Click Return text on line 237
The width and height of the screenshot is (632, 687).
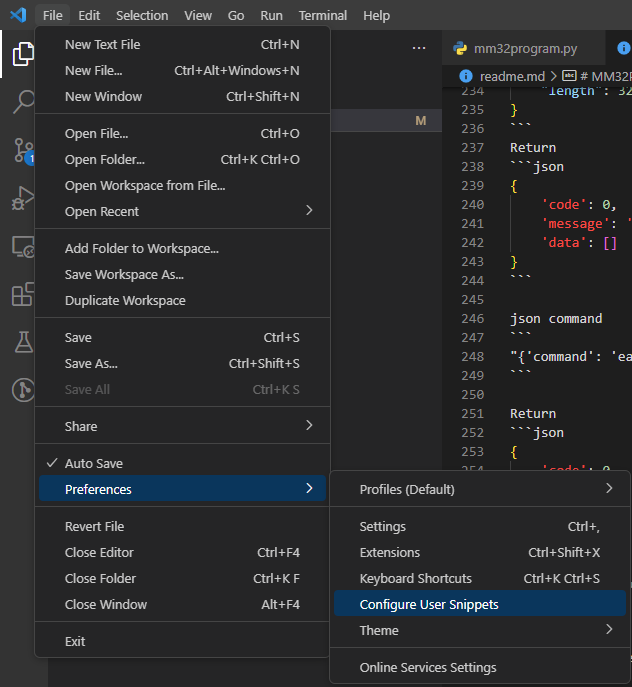click(533, 148)
